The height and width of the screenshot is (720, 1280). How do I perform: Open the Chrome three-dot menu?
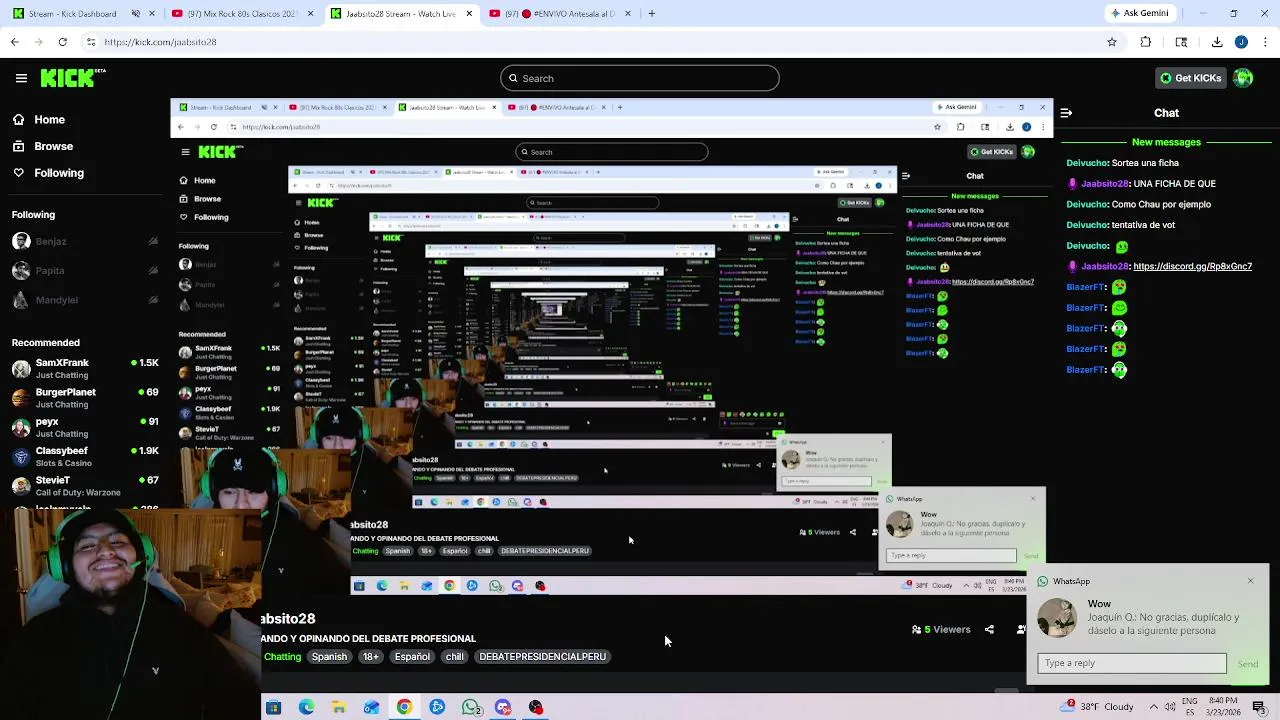tap(1265, 42)
